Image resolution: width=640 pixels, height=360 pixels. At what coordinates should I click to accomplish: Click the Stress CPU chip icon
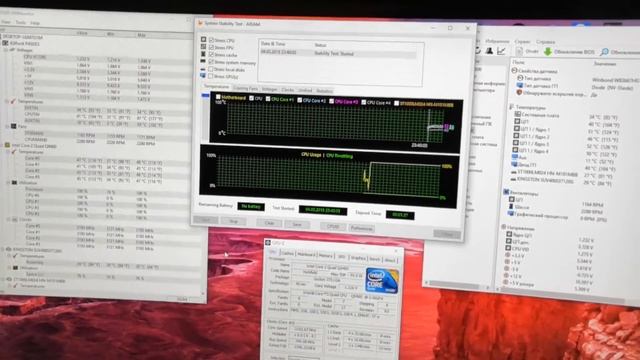(203, 40)
